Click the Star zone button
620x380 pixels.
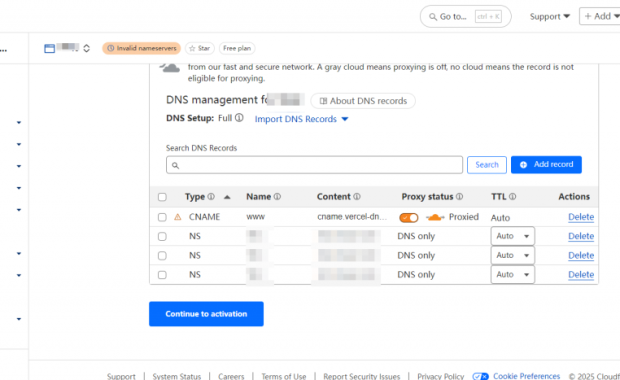click(x=200, y=48)
